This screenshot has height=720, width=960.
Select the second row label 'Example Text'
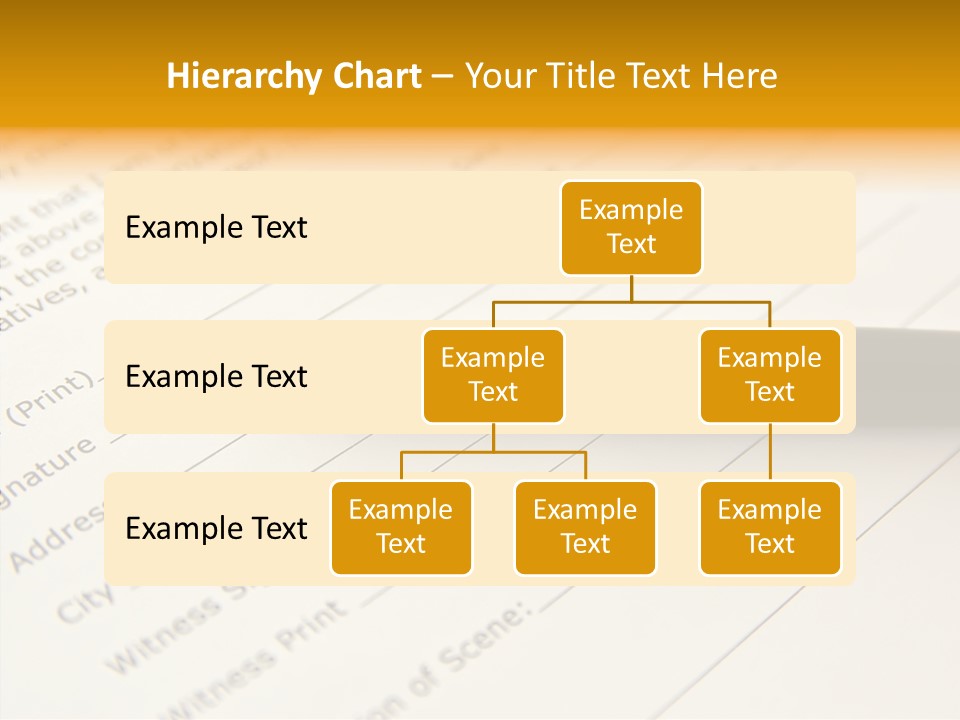pos(216,377)
